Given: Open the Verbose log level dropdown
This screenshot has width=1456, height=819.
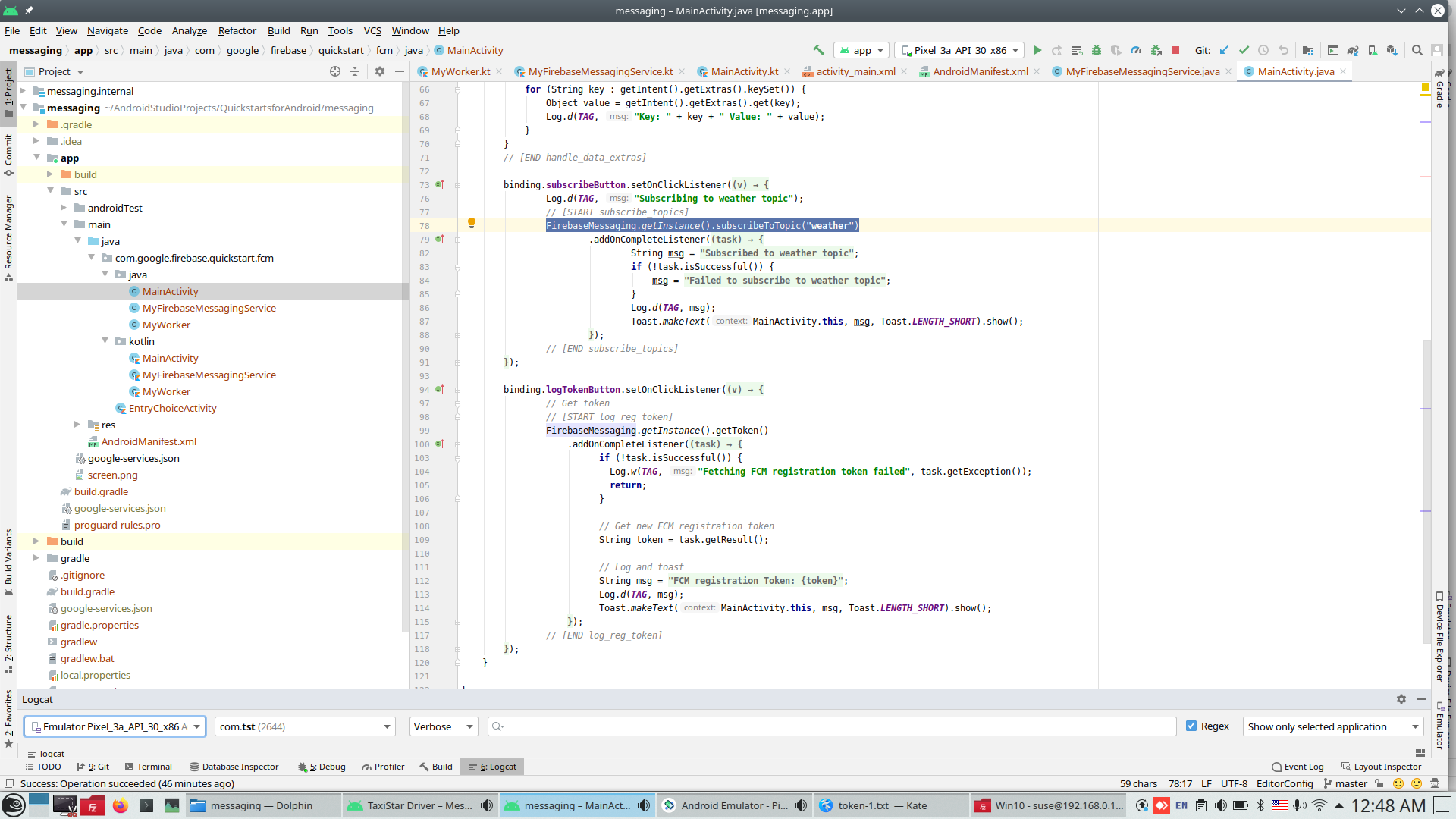Looking at the screenshot, I should pos(444,726).
